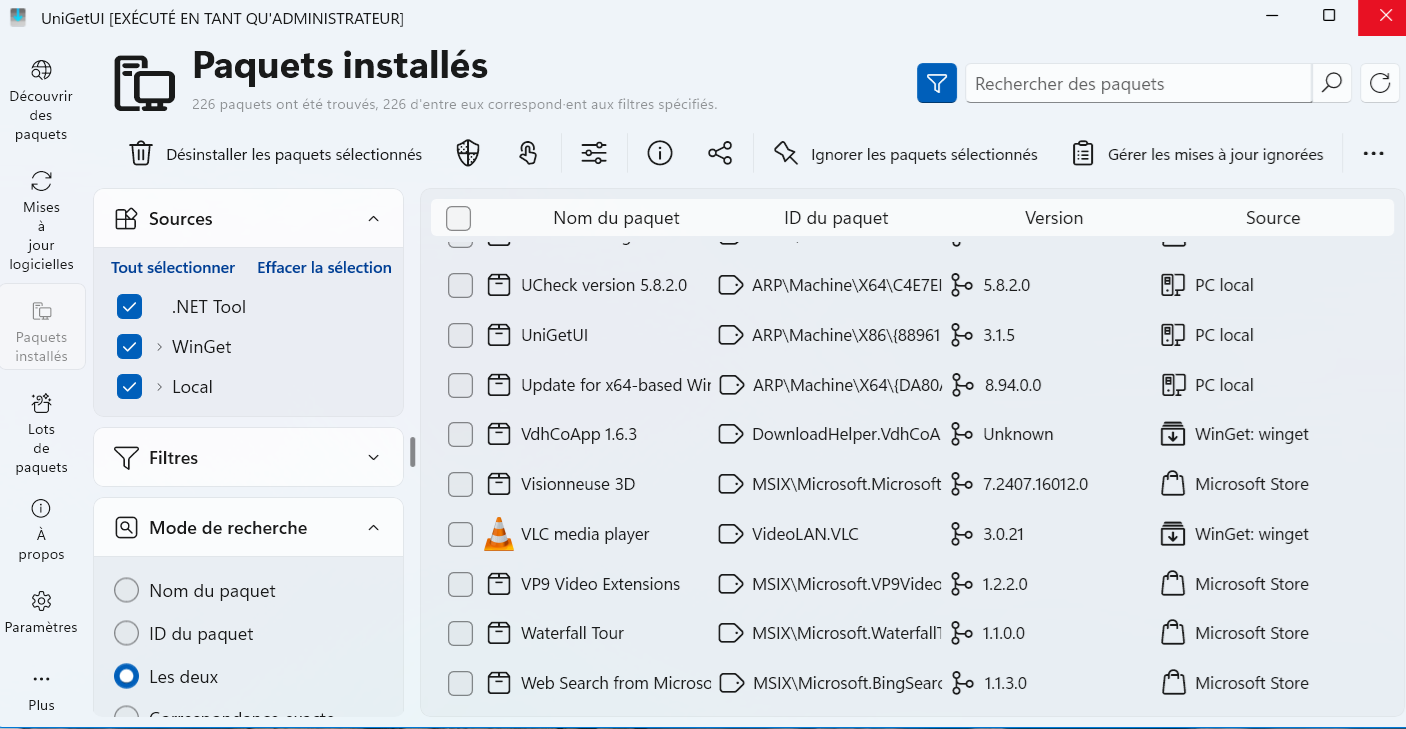
Task: Open toolbar overflow three-dots menu
Action: tap(1374, 153)
